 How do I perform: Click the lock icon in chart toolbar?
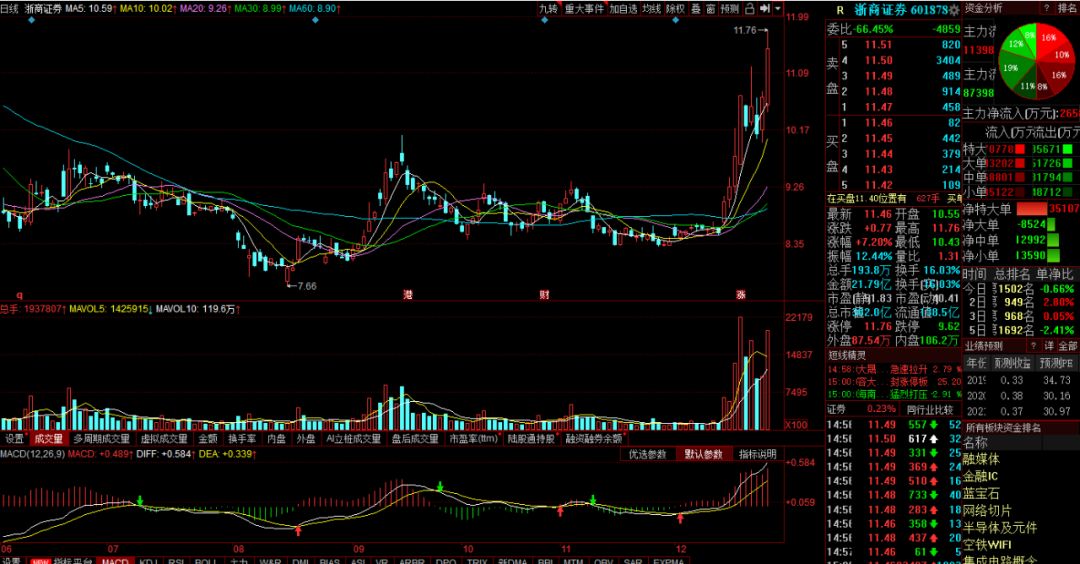click(749, 9)
